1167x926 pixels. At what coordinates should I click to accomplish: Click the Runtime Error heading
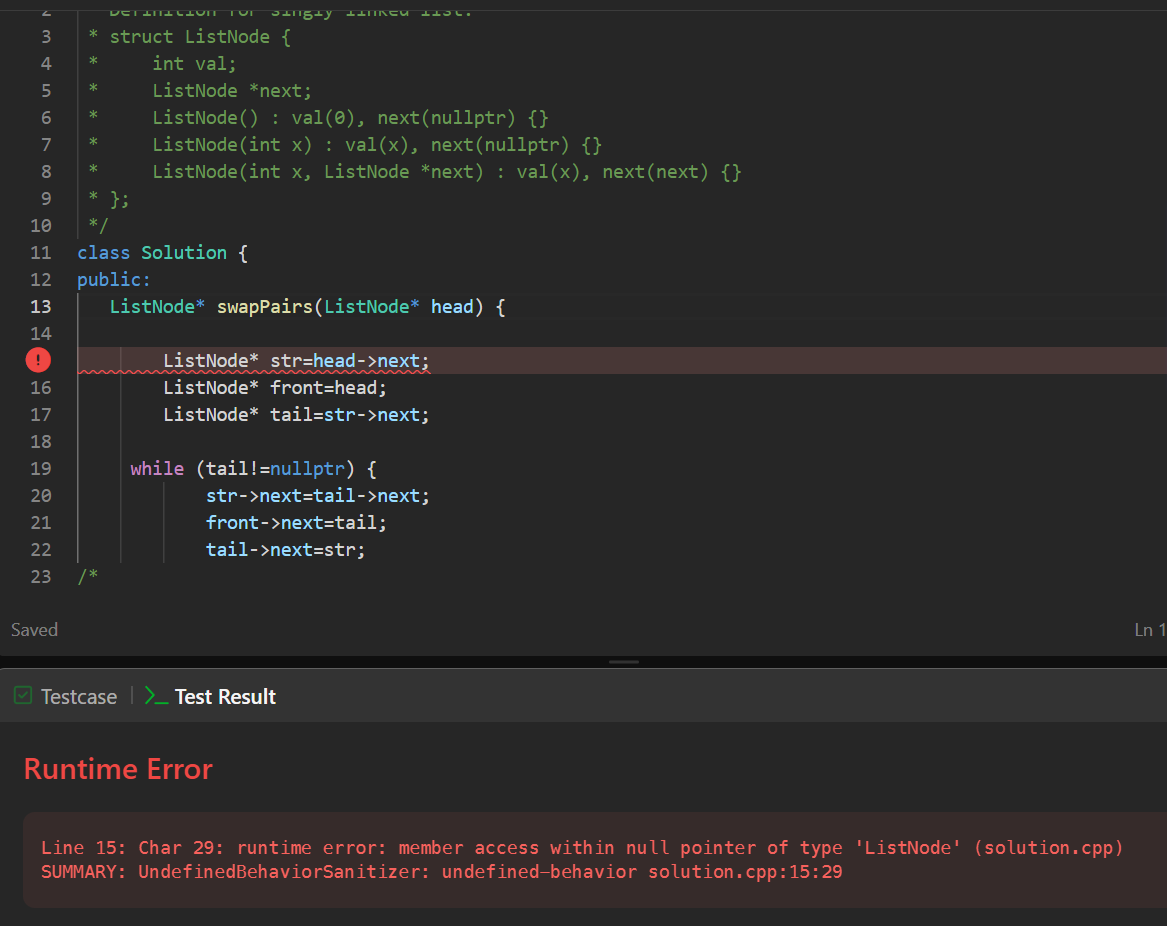118,769
